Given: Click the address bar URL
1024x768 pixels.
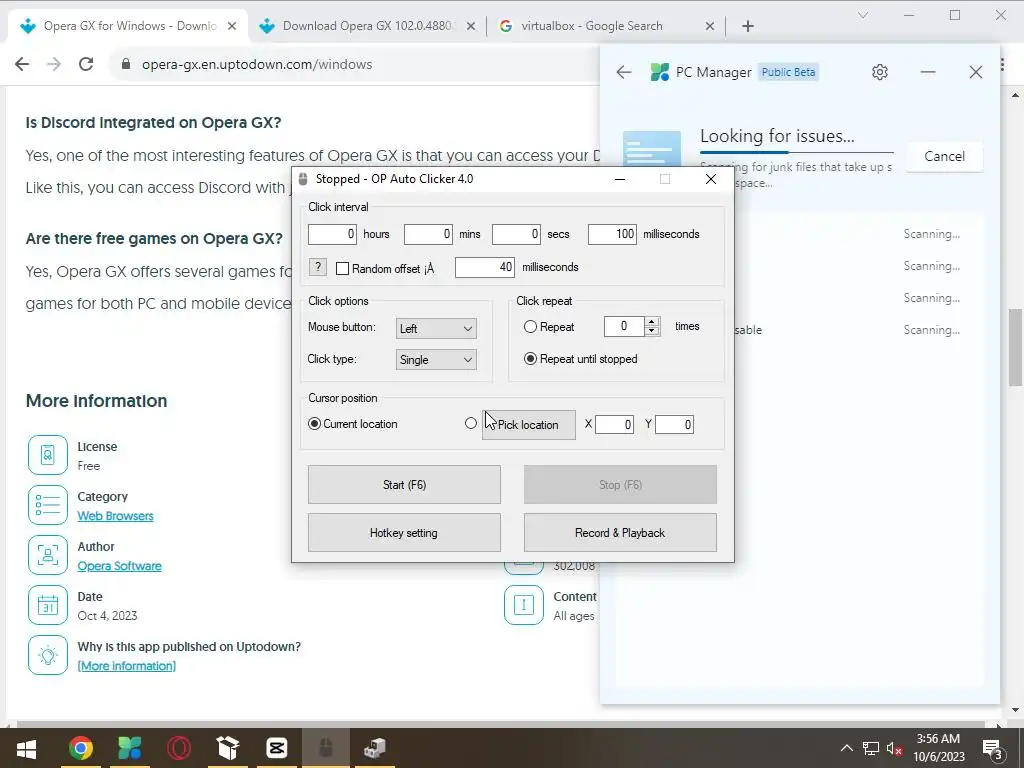Looking at the screenshot, I should [257, 64].
